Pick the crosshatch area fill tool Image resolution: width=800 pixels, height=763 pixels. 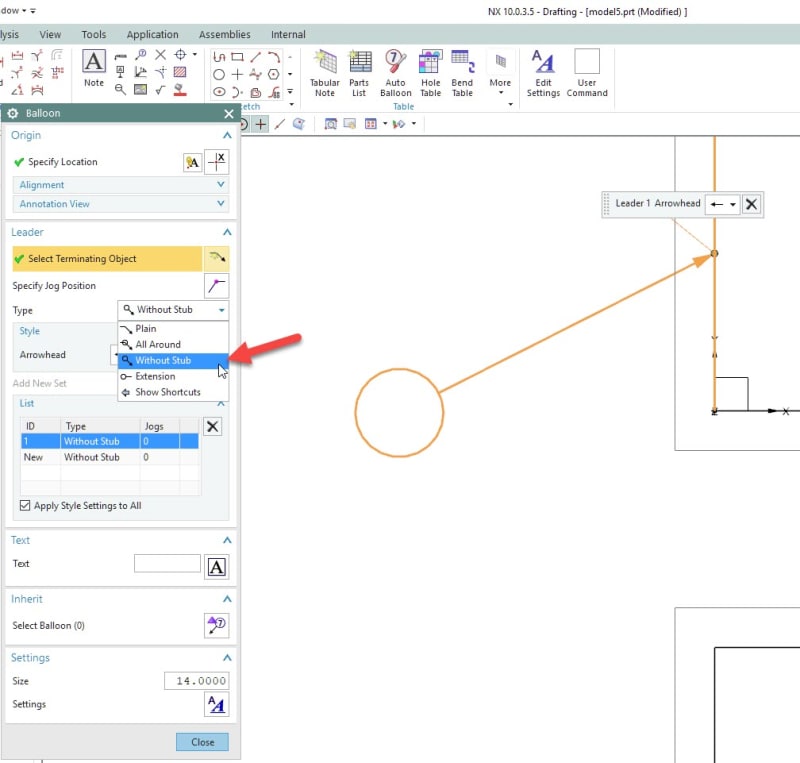(180, 72)
